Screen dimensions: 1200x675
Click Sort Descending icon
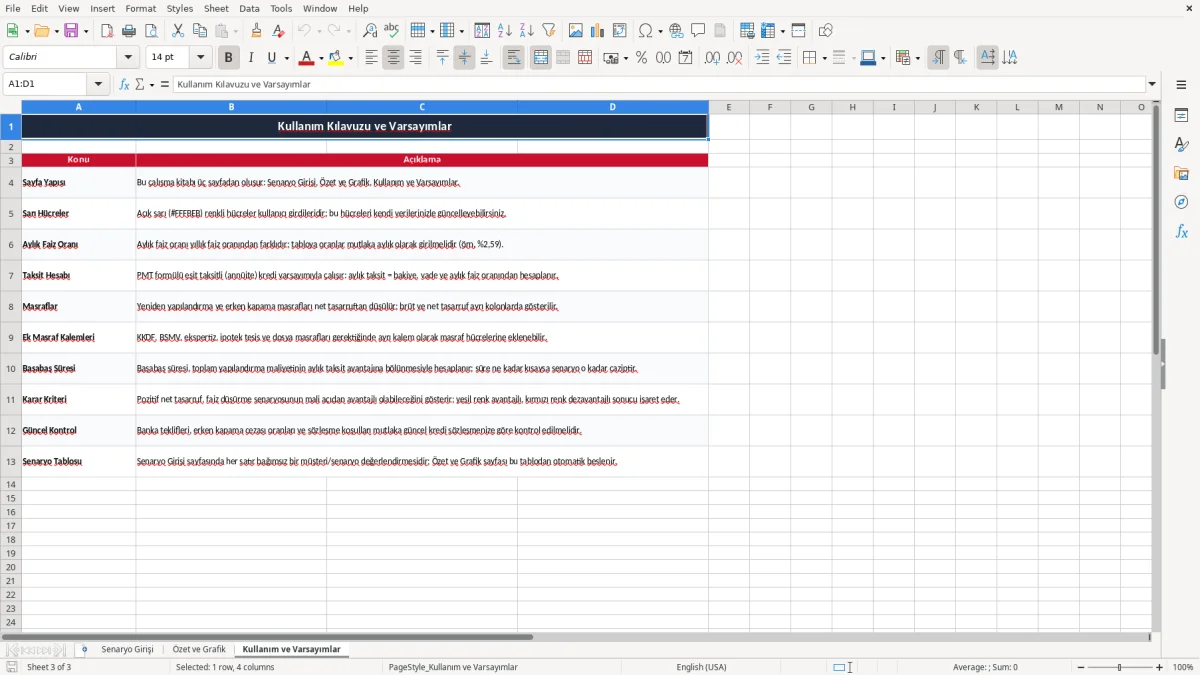527,31
